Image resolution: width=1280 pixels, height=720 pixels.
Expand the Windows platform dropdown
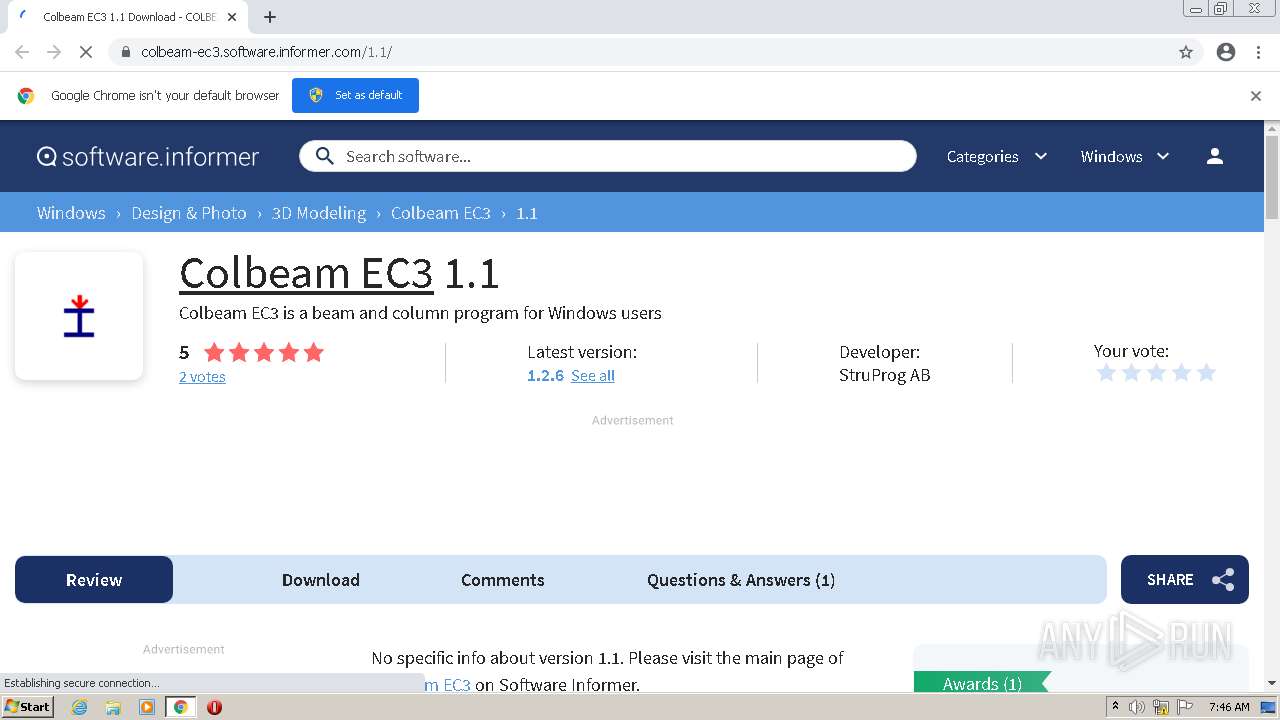1125,156
